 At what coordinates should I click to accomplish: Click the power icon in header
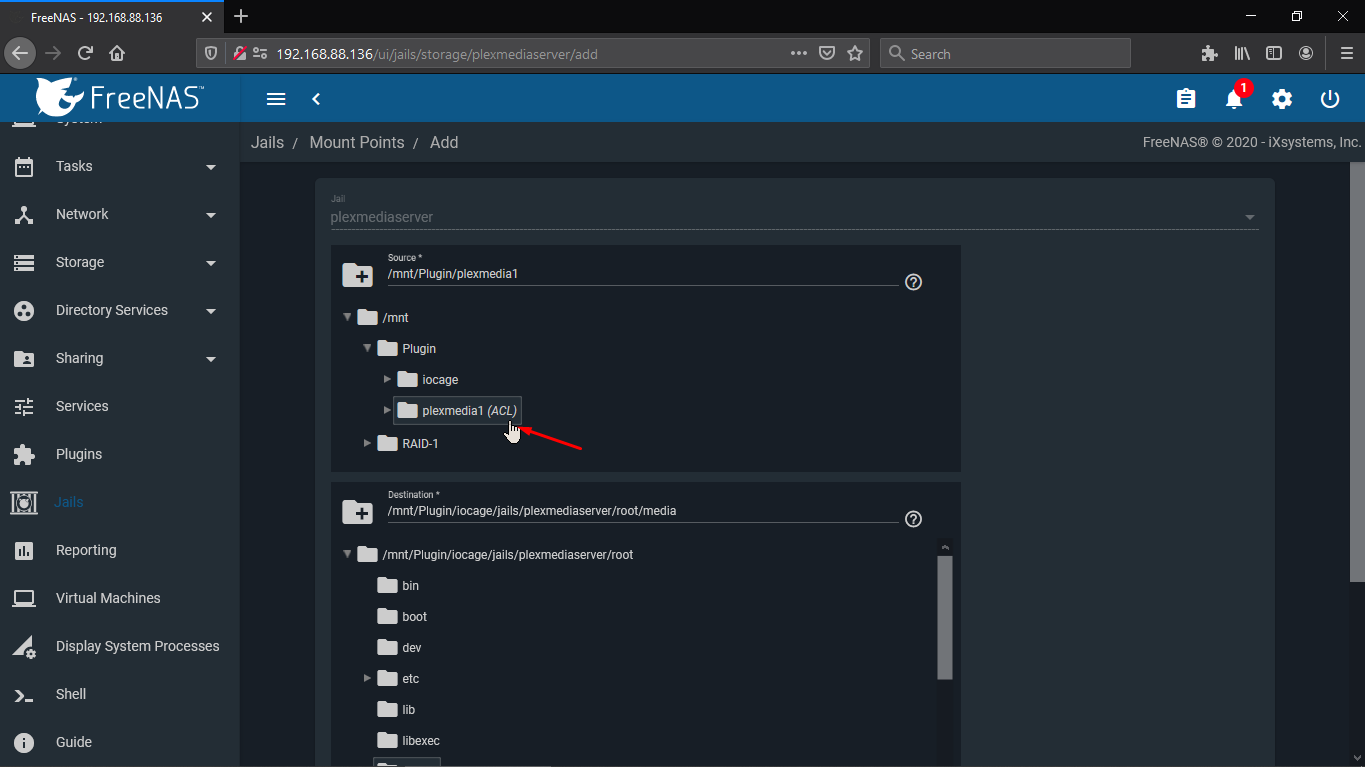coord(1330,99)
